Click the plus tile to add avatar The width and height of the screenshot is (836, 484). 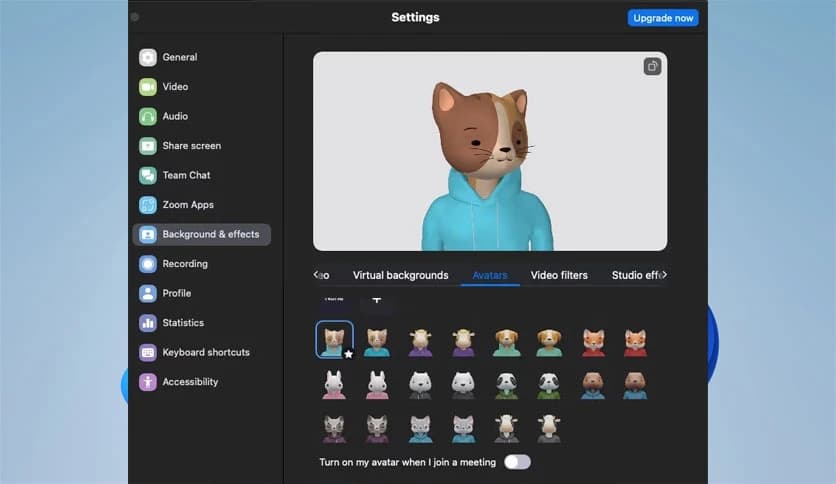tap(377, 302)
